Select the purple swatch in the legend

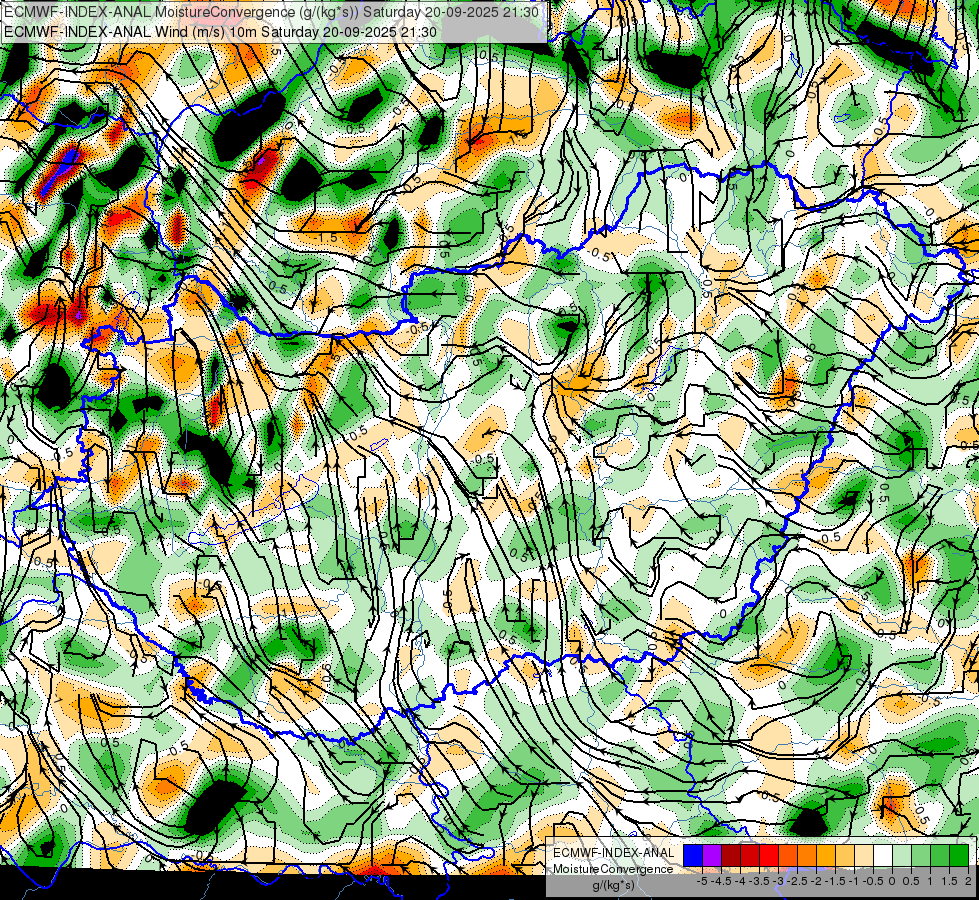(712, 856)
